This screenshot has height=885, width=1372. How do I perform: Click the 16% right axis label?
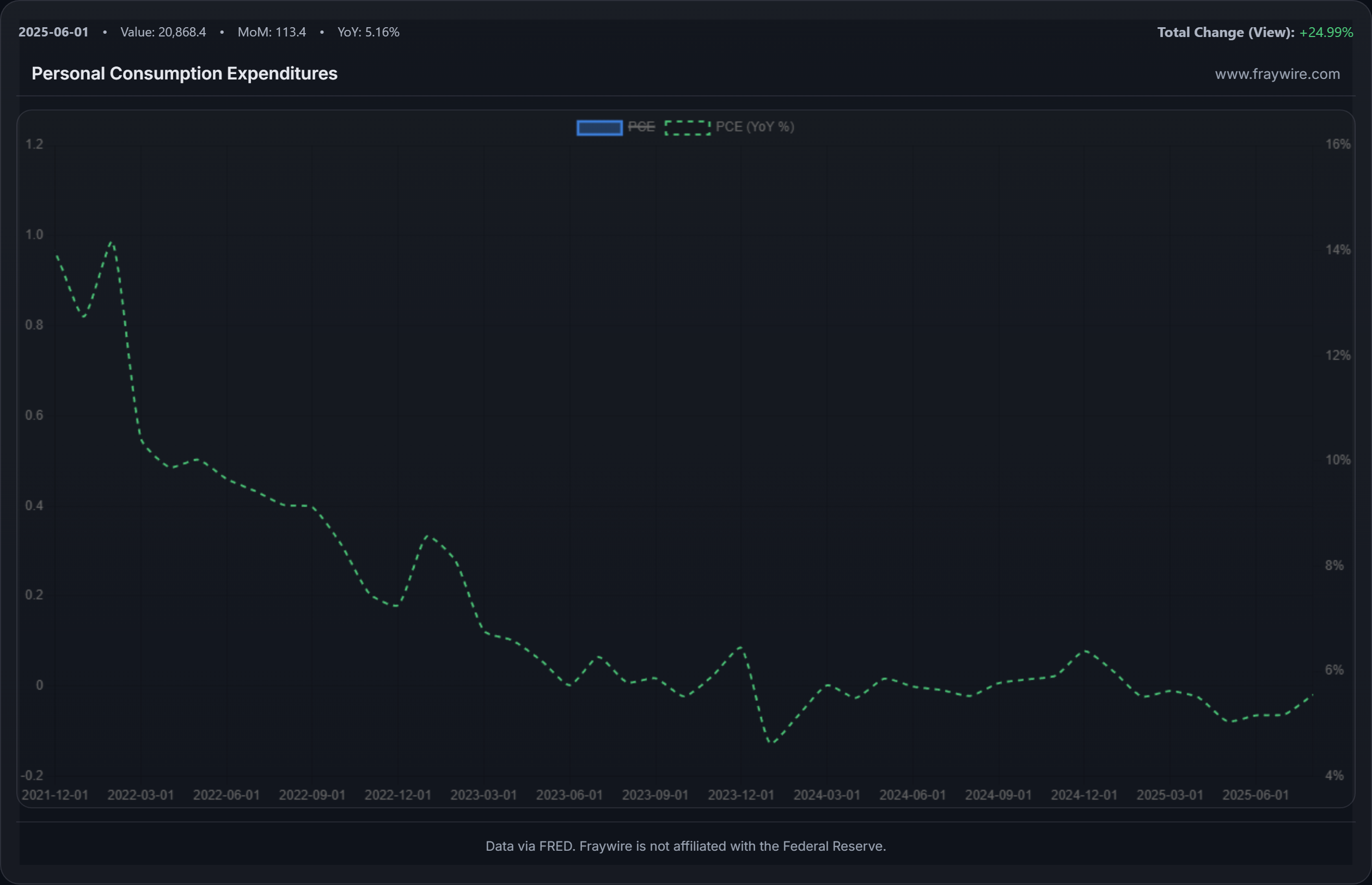coord(1338,144)
